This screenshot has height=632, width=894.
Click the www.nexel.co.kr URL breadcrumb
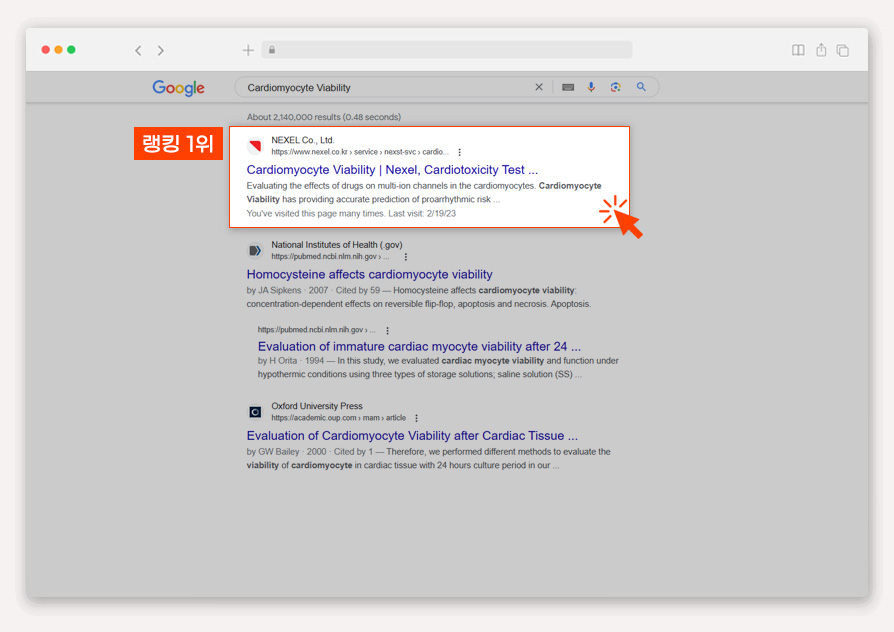(x=360, y=152)
